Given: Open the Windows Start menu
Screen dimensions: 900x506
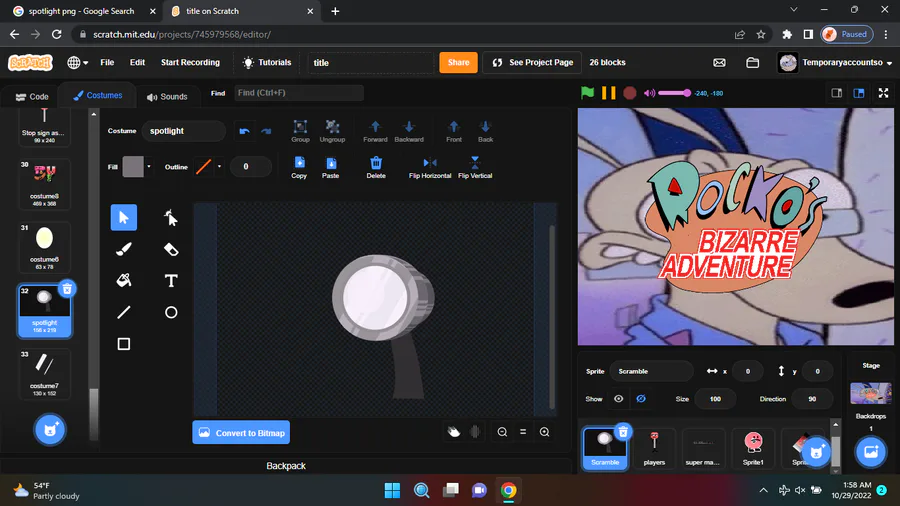Looking at the screenshot, I should point(393,491).
